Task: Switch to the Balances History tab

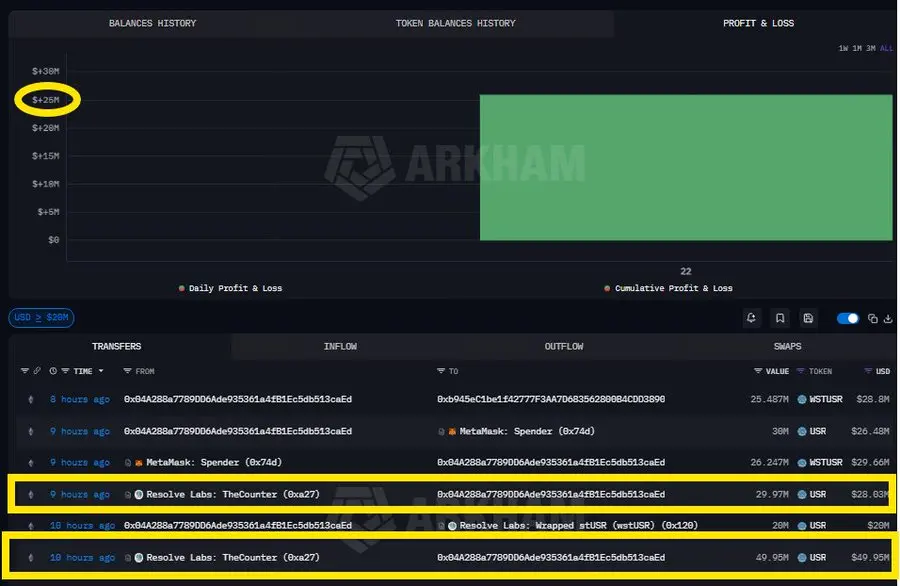Action: pyautogui.click(x=153, y=24)
